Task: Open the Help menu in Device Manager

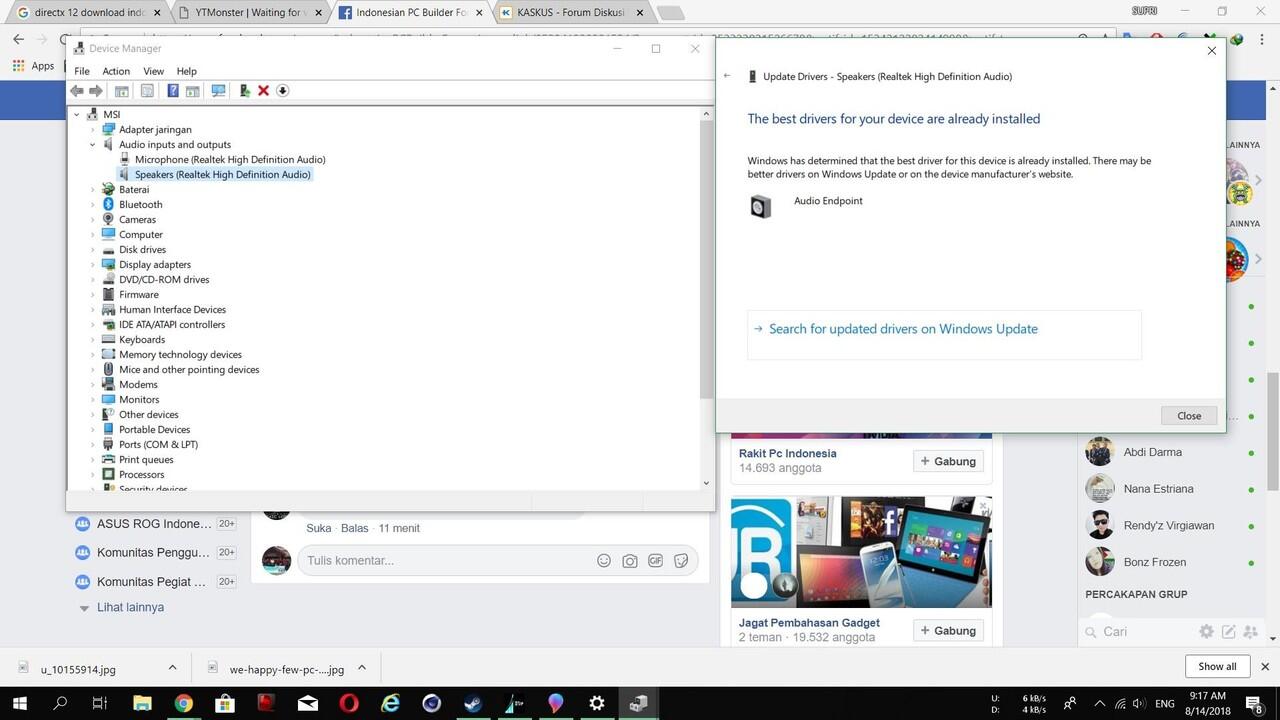Action: (187, 71)
